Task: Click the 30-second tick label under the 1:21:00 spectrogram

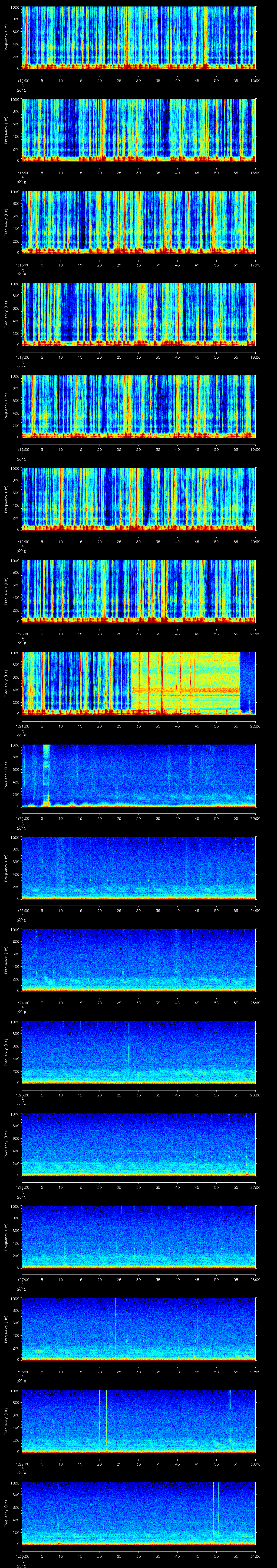Action: [x=139, y=726]
